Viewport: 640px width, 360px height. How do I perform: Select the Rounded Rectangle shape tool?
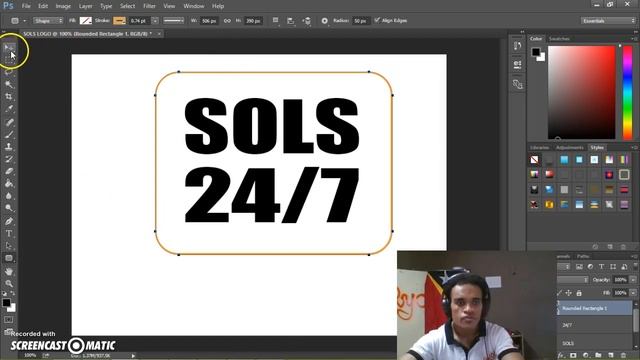pyautogui.click(x=9, y=258)
